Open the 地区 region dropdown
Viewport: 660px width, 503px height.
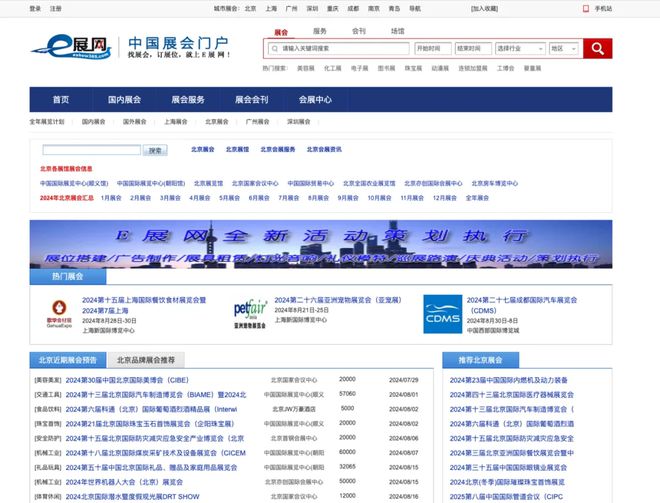coord(564,49)
